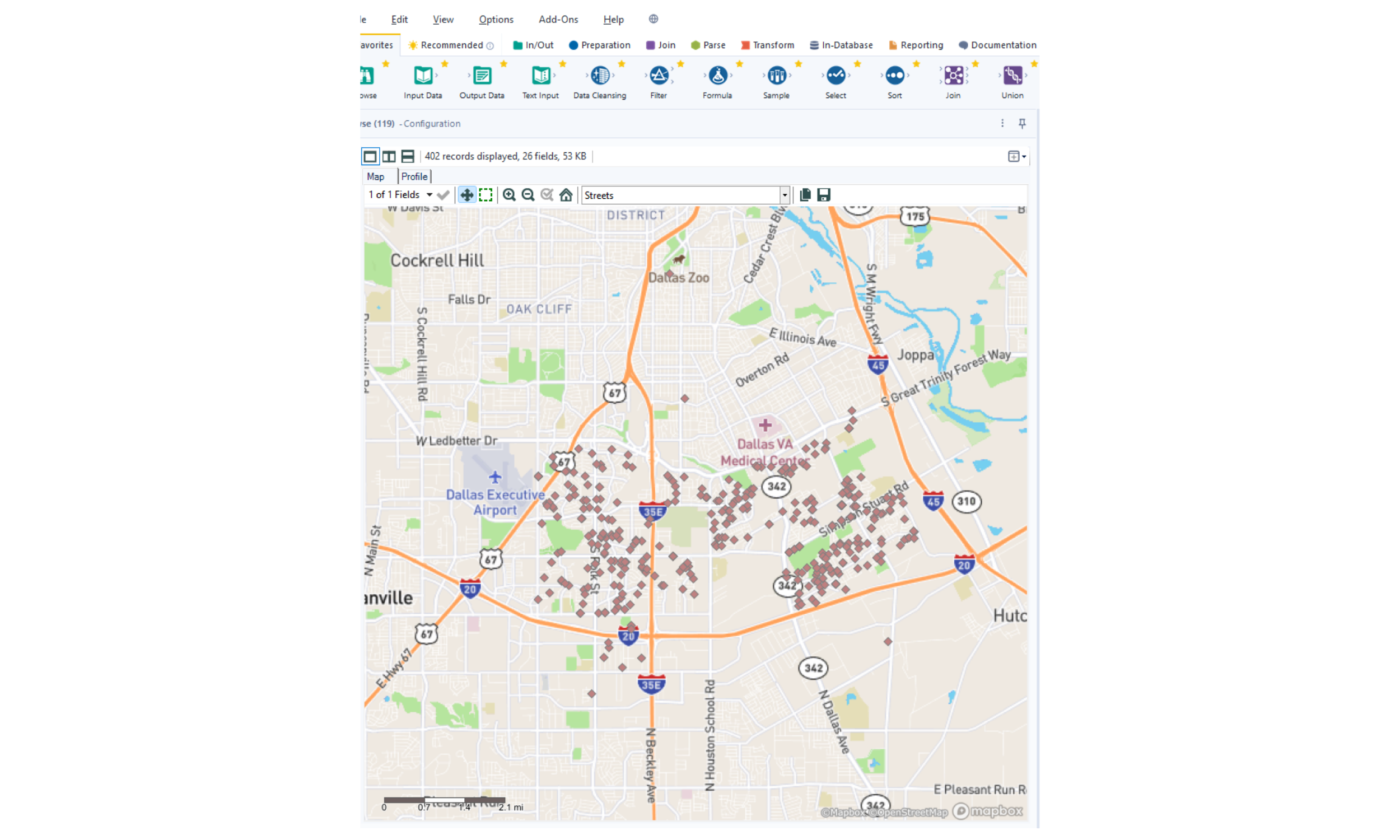Reset map to home extent
Screen dimensions: 1400x840
(566, 195)
